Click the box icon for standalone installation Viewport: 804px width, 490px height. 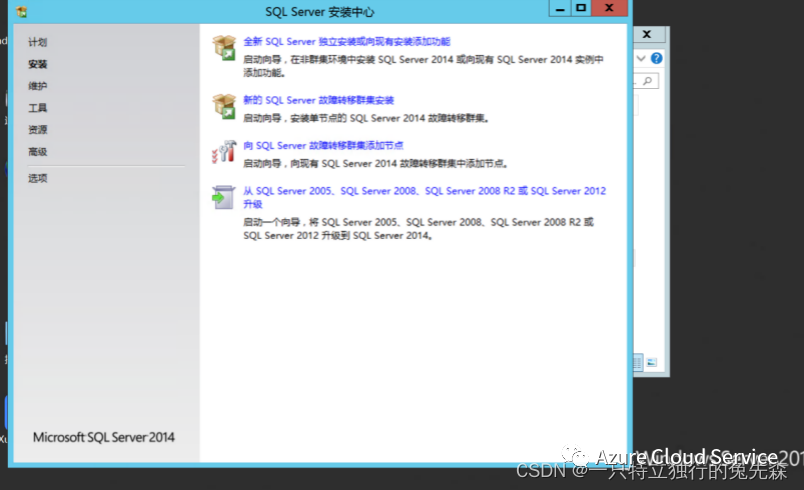[224, 48]
